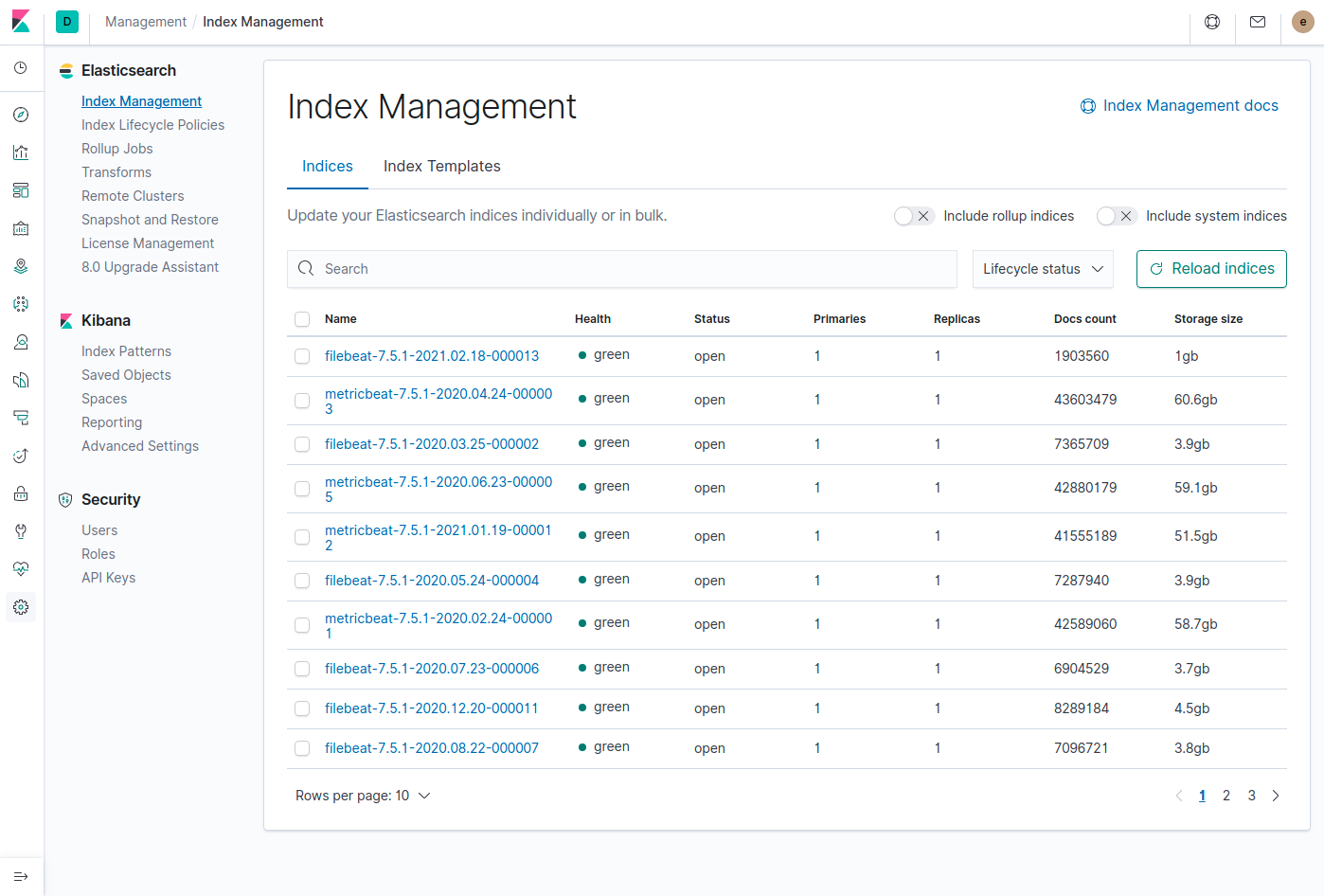The height and width of the screenshot is (896, 1324).
Task: Open Index Patterns under Kibana
Action: coord(127,351)
